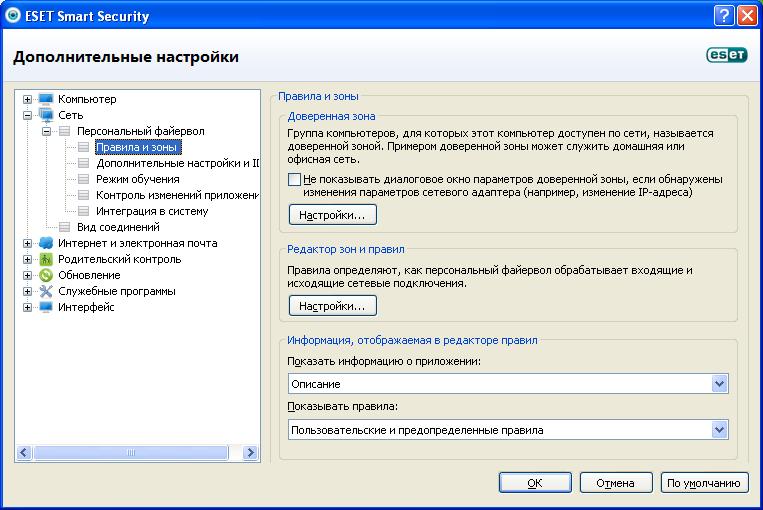Viewport: 763px width, 510px height.
Task: Select the Интеграция в систему item
Action: [152, 211]
